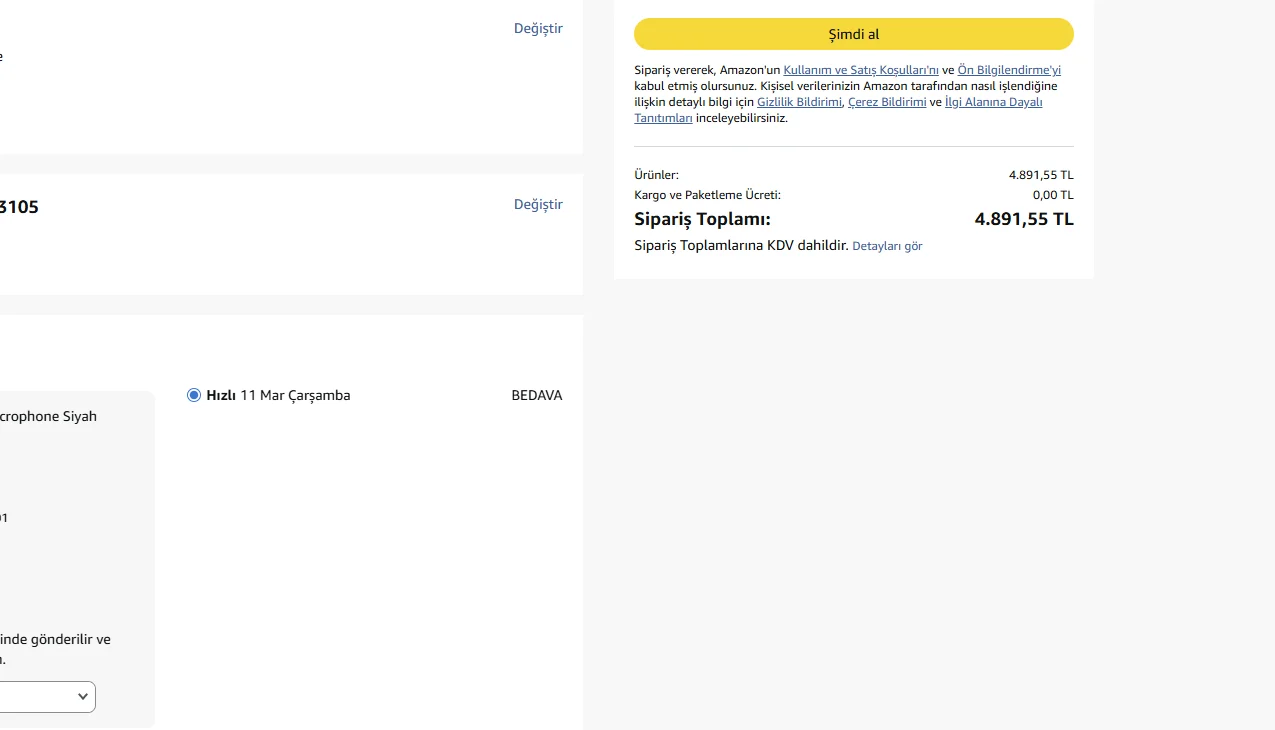The width and height of the screenshot is (1275, 730).
Task: Click the bold 4.891,55 TL order total
Action: pyautogui.click(x=1023, y=219)
